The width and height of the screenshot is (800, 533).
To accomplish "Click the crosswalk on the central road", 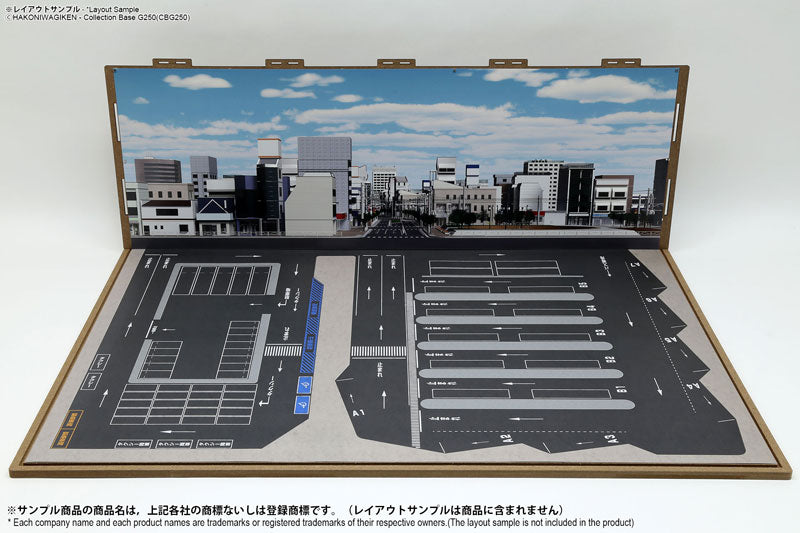I will pyautogui.click(x=378, y=351).
